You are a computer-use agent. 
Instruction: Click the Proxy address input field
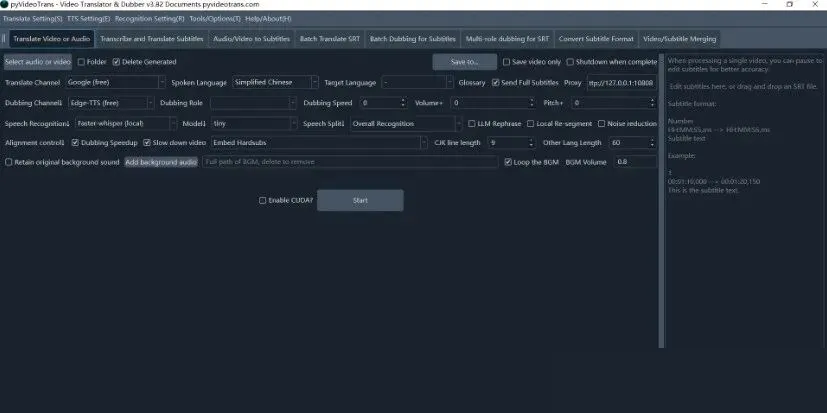tap(622, 83)
